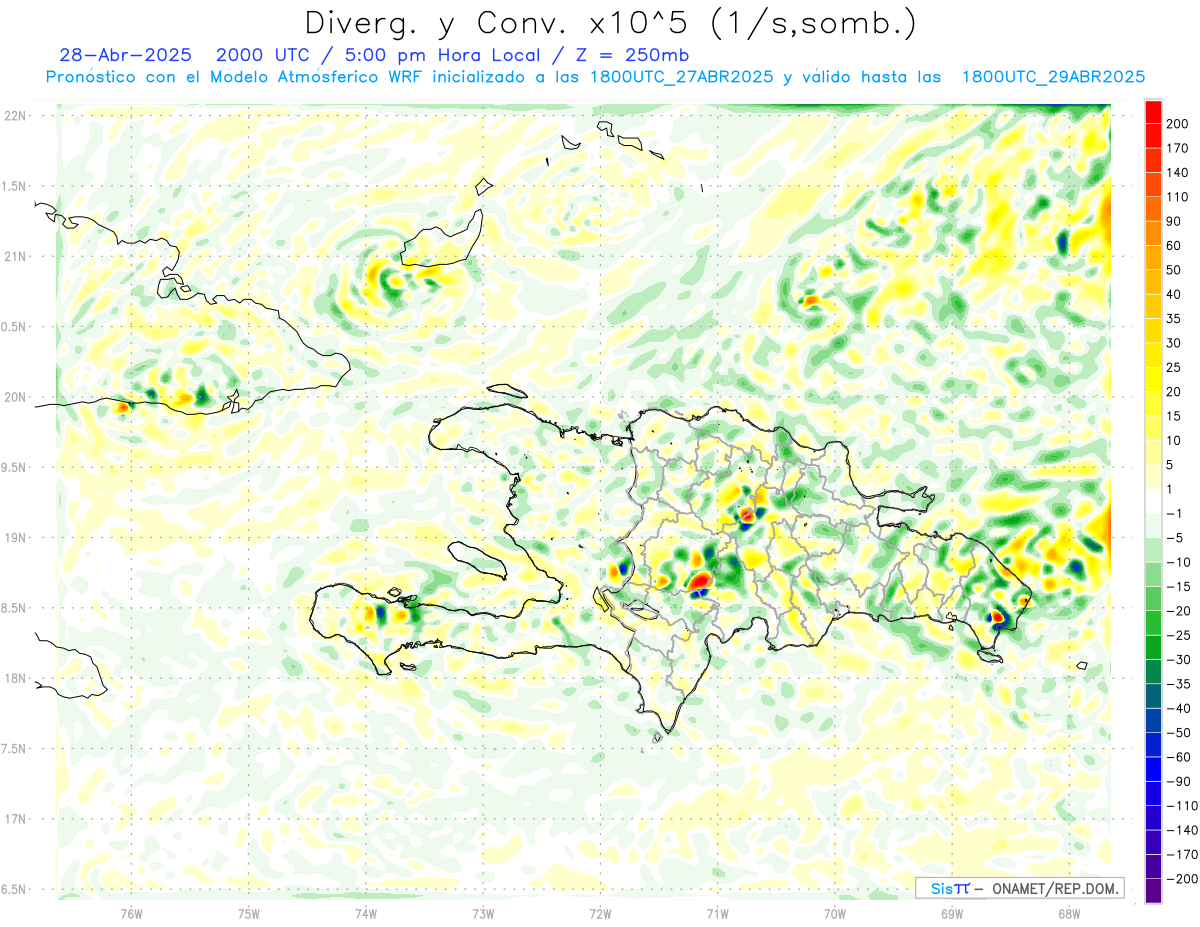Screen dimensions: 1200x927
Task: Click the "71W" longitude label
Action: (717, 914)
